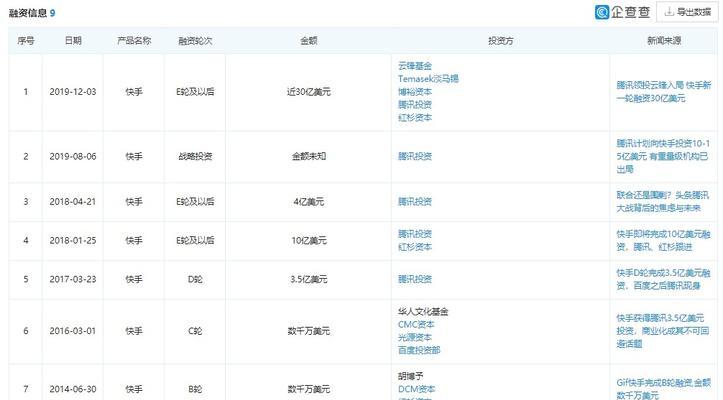Open investor link 博裕资本
Image resolution: width=723 pixels, height=400 pixels.
coord(415,92)
